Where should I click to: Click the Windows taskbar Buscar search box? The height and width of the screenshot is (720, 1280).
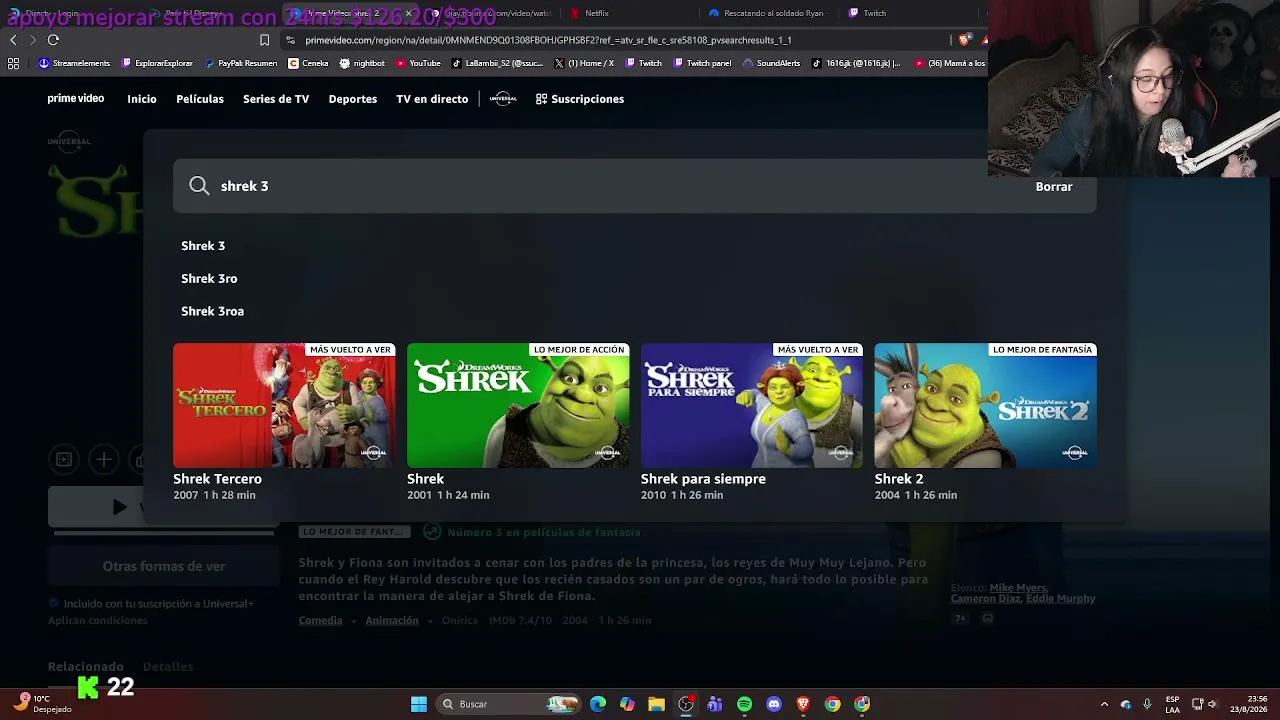[x=508, y=704]
